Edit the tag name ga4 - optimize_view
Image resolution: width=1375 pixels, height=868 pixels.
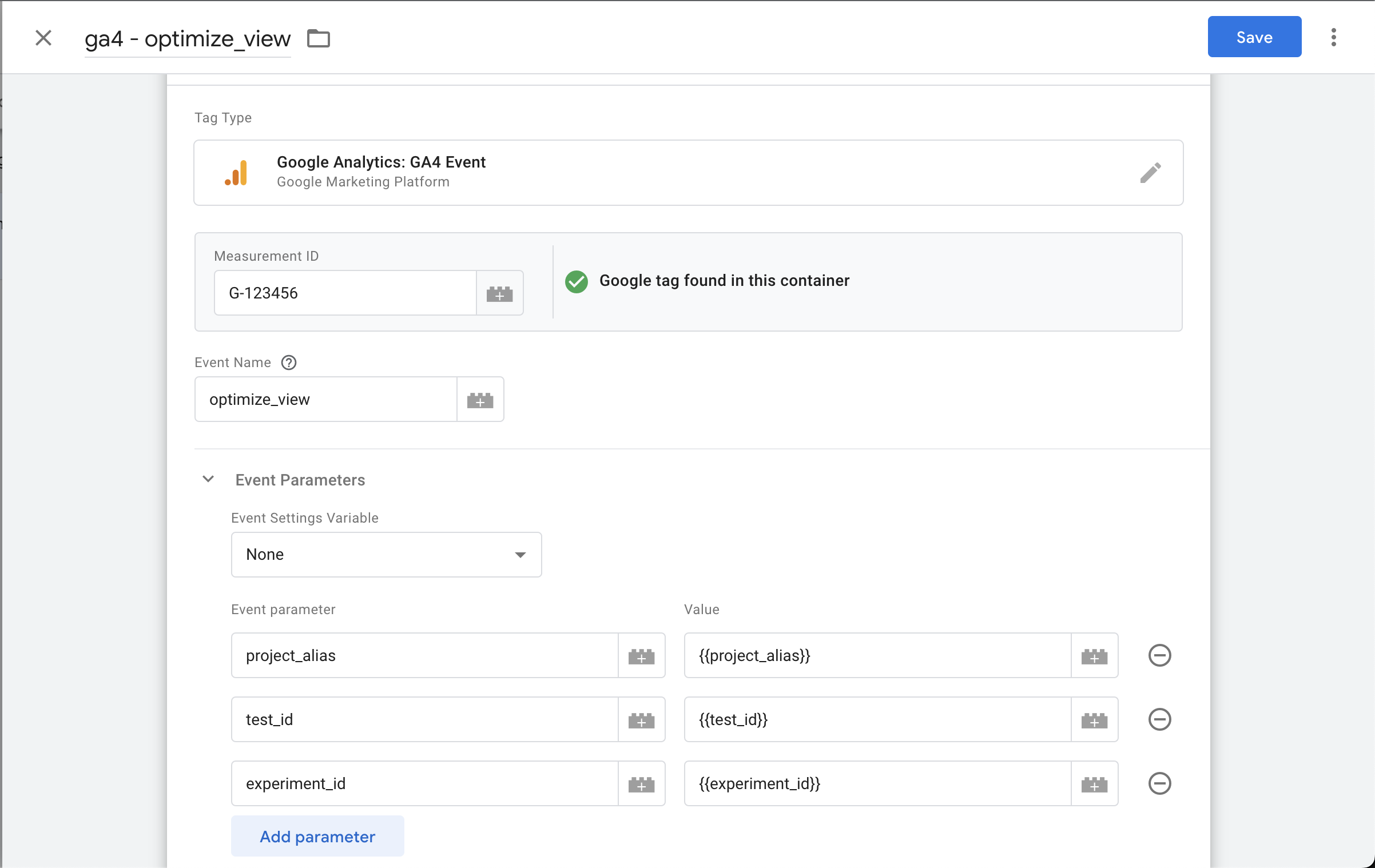[187, 38]
